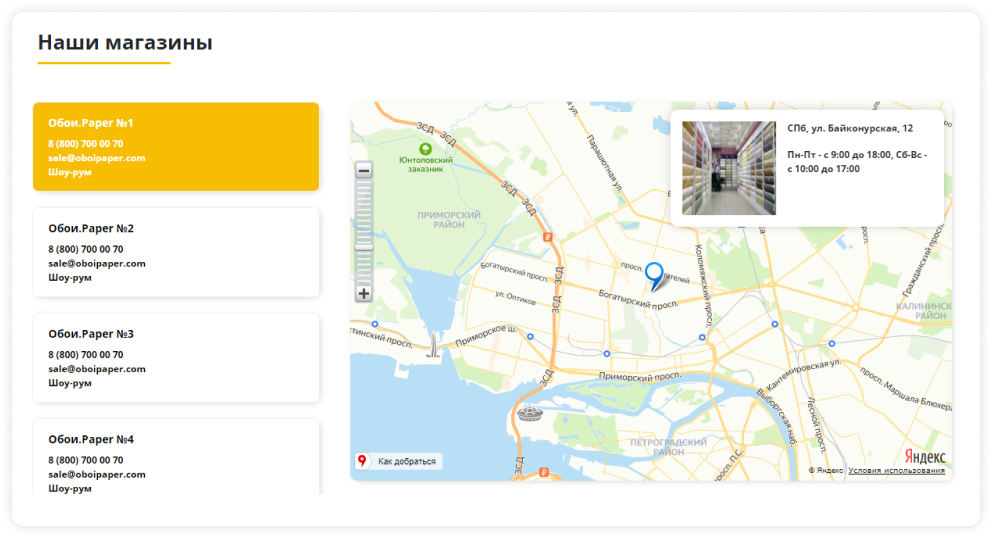
Task: Click the orange toll marker on ЗСД highway
Action: [x=546, y=237]
